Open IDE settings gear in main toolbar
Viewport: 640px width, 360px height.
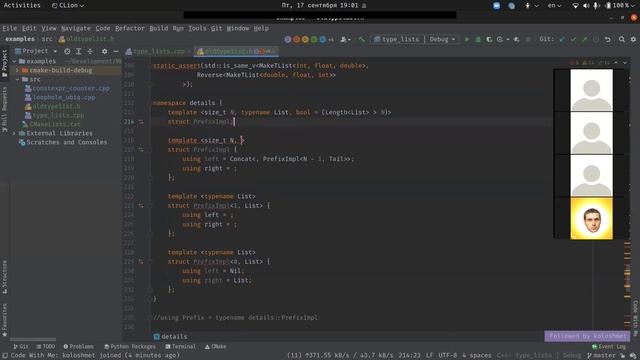point(633,40)
